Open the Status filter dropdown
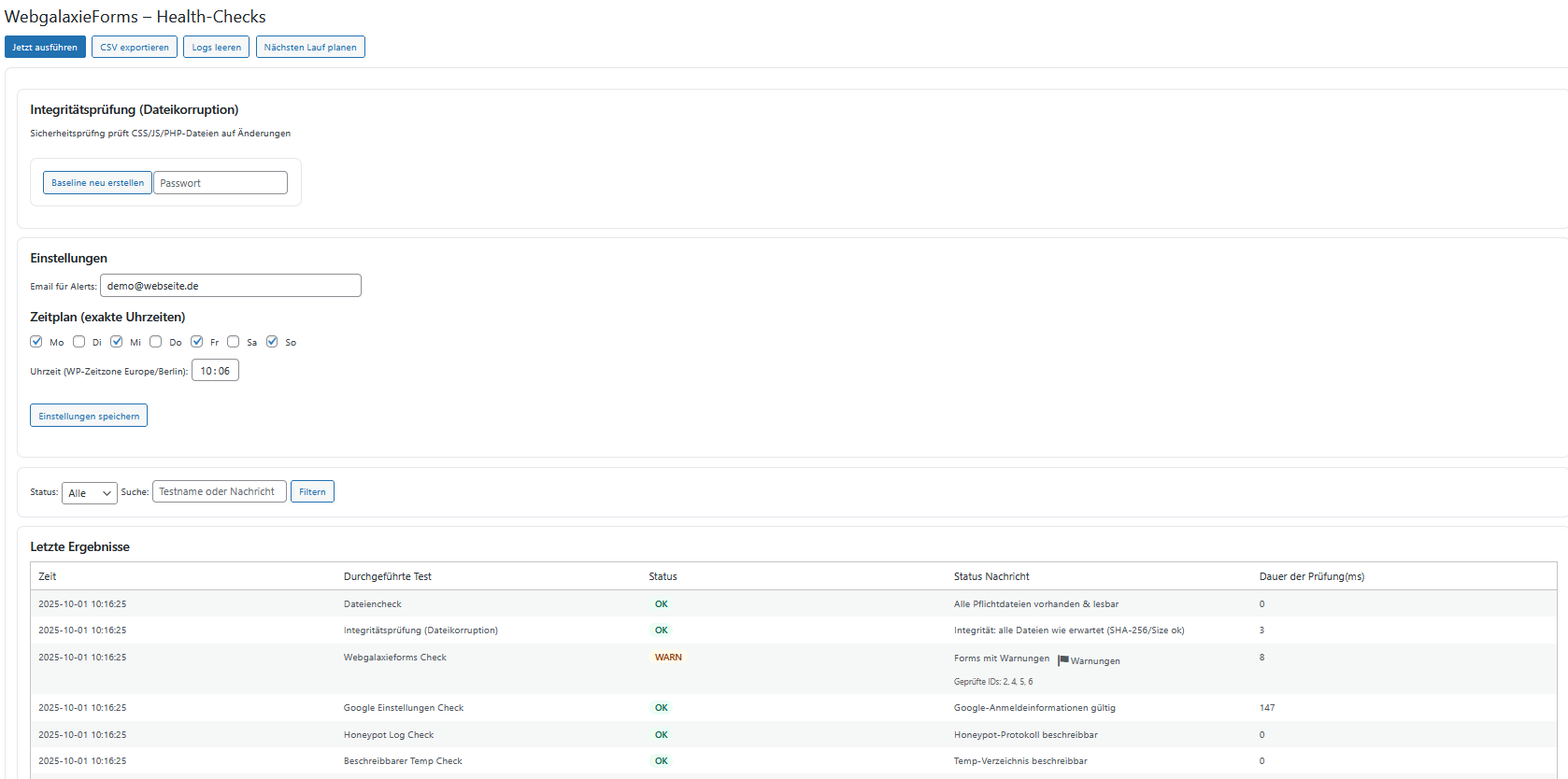The image size is (1568, 779). (x=90, y=493)
